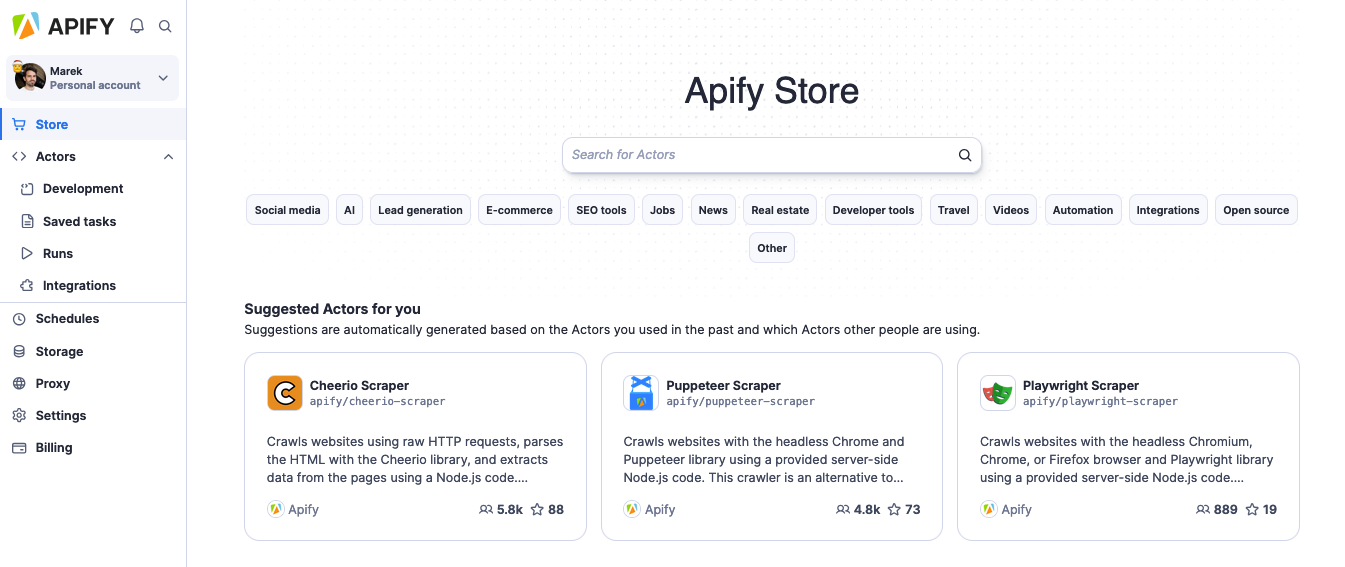Click the Actors code brackets icon

click(x=19, y=157)
